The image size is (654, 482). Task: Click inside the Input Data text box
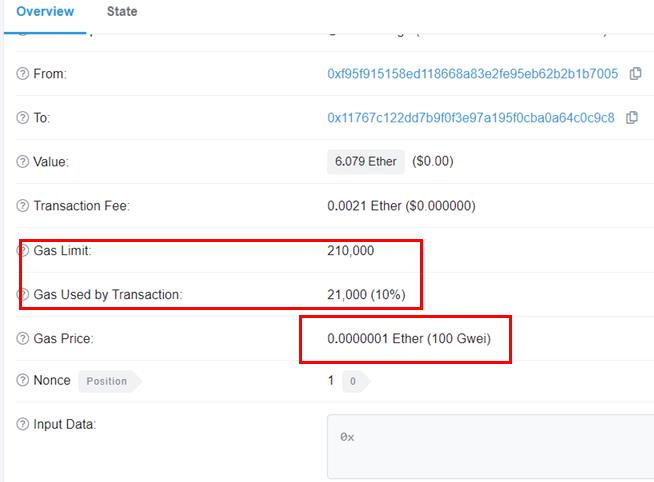tap(490, 447)
